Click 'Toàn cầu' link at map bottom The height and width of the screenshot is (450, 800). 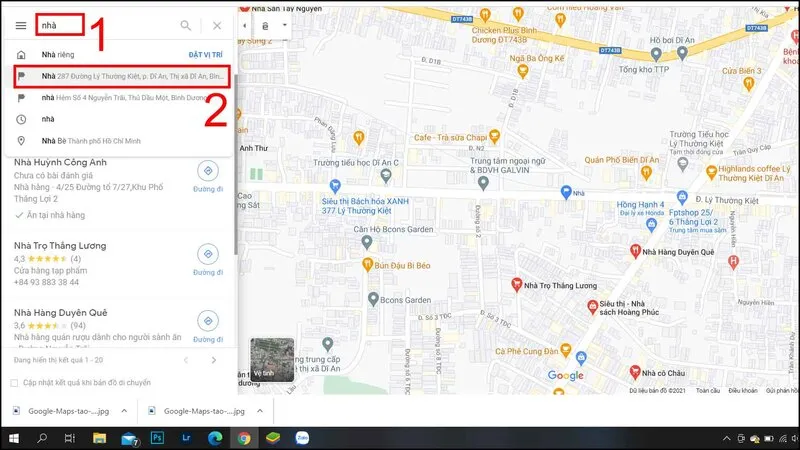708,390
